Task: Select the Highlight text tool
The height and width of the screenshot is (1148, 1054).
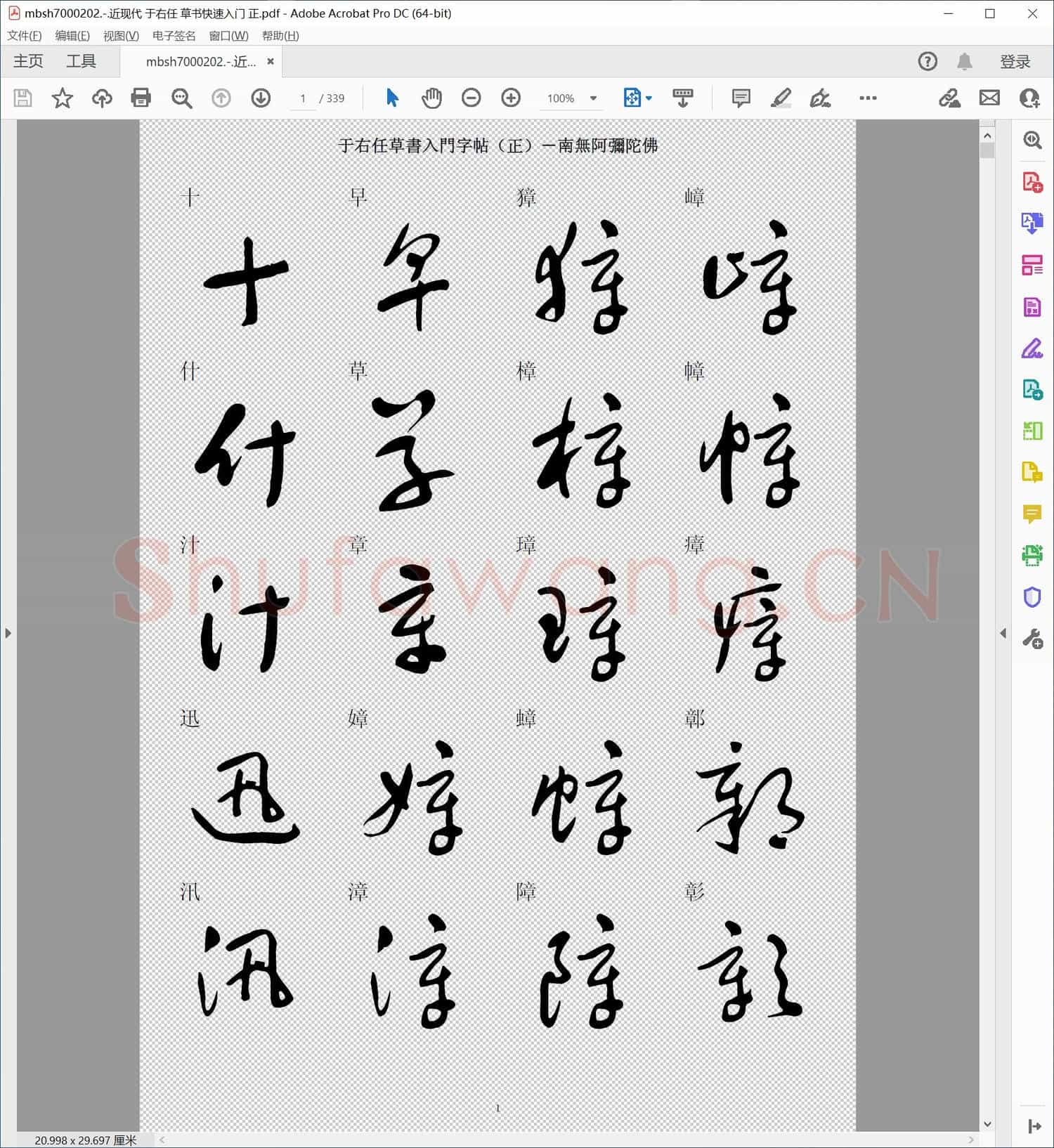Action: click(x=781, y=98)
